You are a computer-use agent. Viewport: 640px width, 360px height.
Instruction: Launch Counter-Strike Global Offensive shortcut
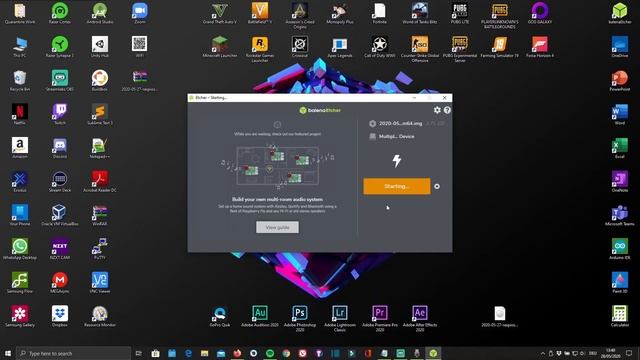coord(420,48)
